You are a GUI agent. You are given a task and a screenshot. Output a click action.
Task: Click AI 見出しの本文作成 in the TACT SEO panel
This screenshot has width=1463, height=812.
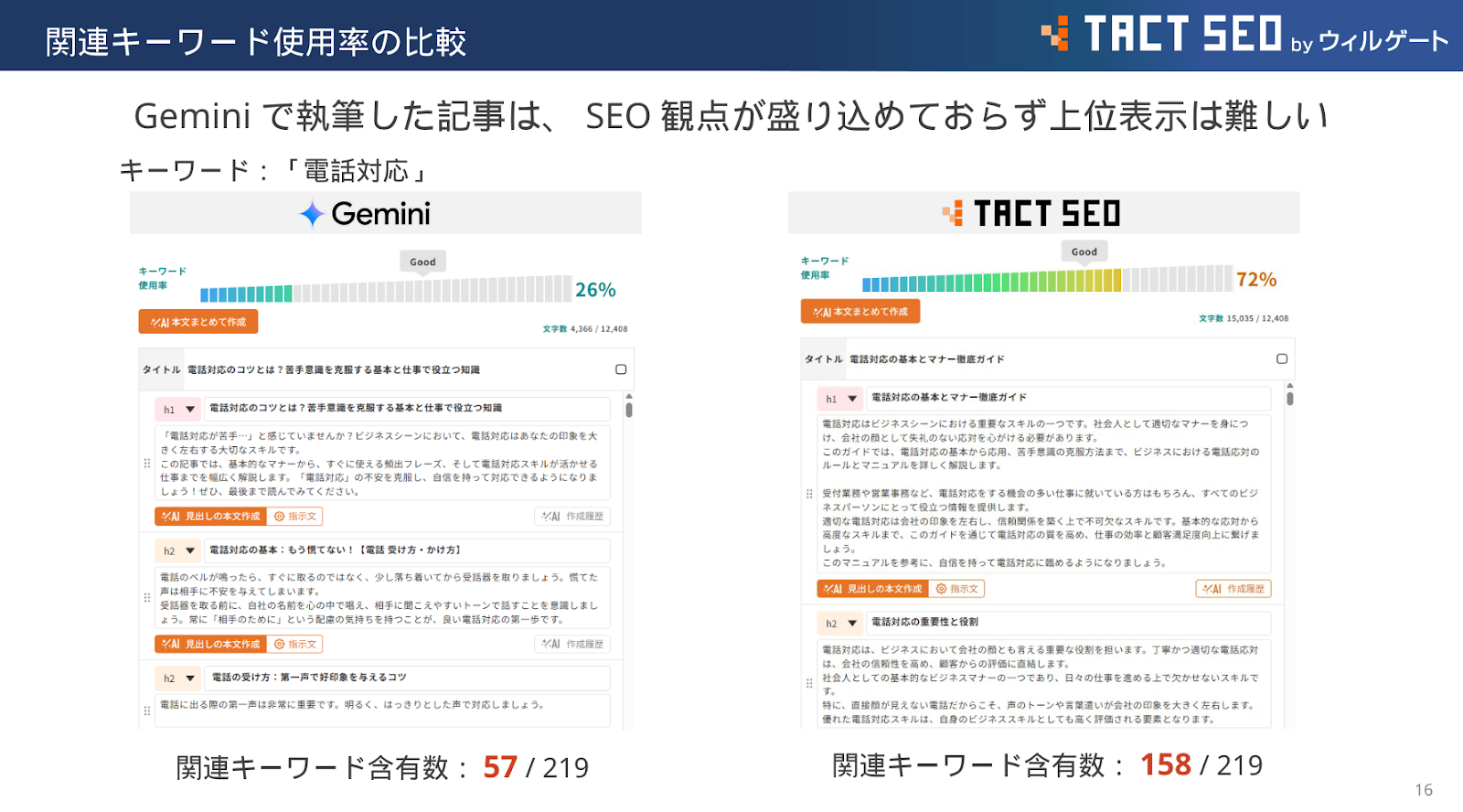tap(872, 589)
